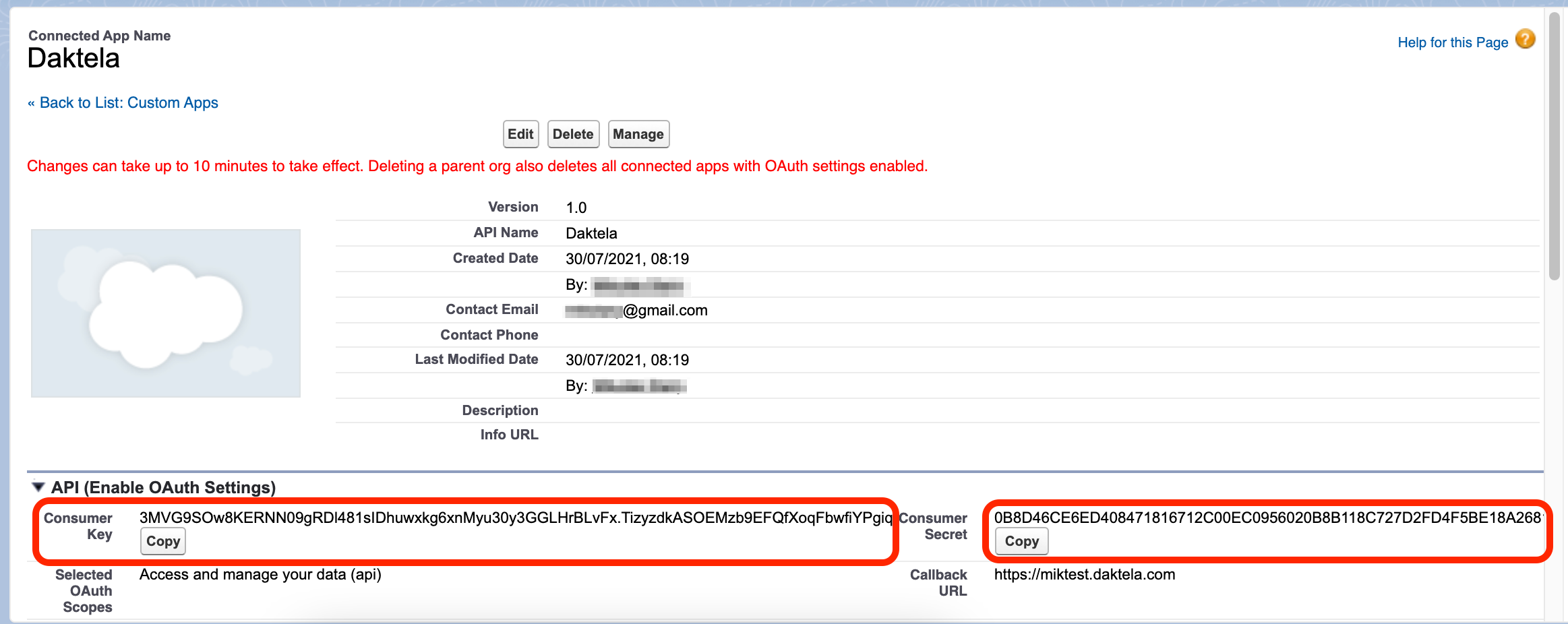
Task: Open Help for this Page
Action: pyautogui.click(x=1453, y=42)
